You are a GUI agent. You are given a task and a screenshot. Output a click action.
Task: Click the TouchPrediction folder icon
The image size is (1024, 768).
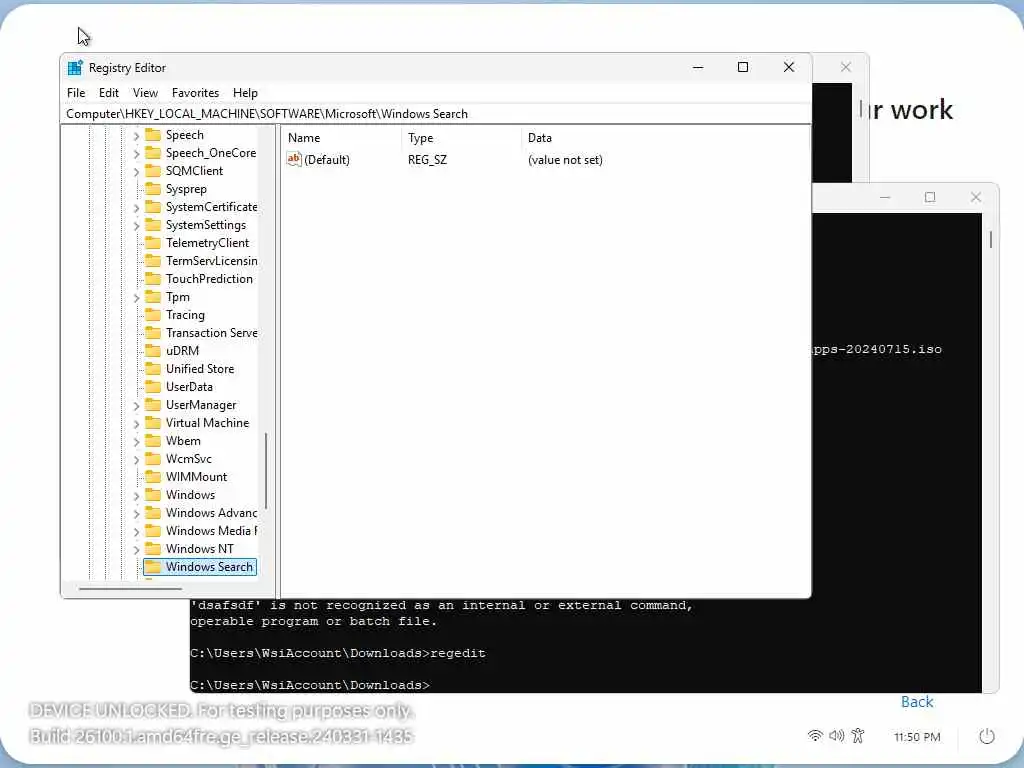click(153, 279)
